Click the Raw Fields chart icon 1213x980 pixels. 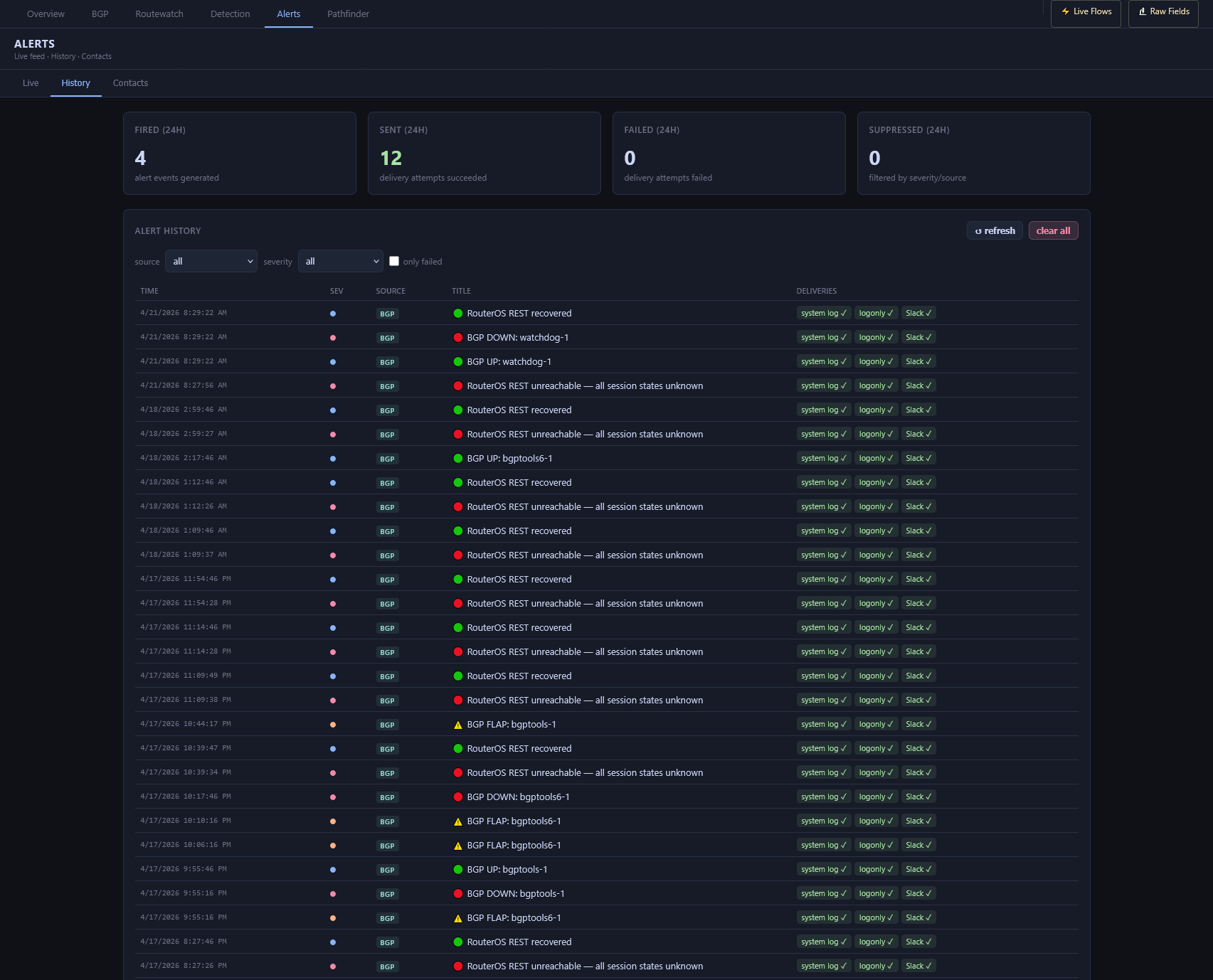click(x=1142, y=11)
